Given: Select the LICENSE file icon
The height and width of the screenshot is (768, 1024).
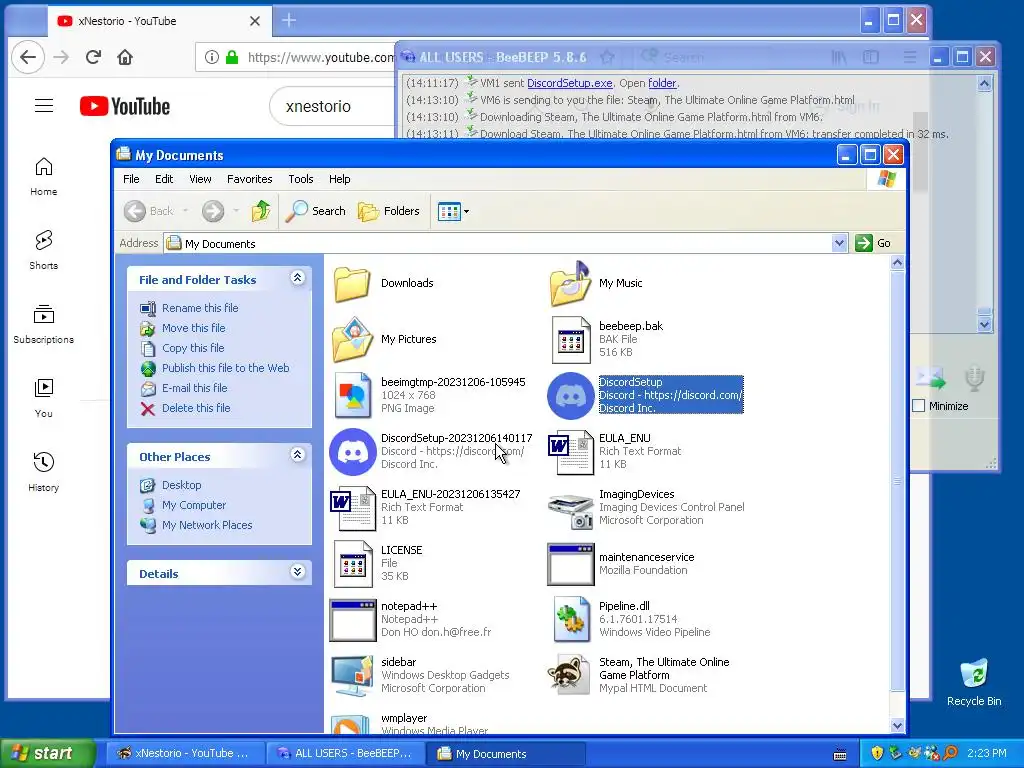Looking at the screenshot, I should tap(353, 564).
